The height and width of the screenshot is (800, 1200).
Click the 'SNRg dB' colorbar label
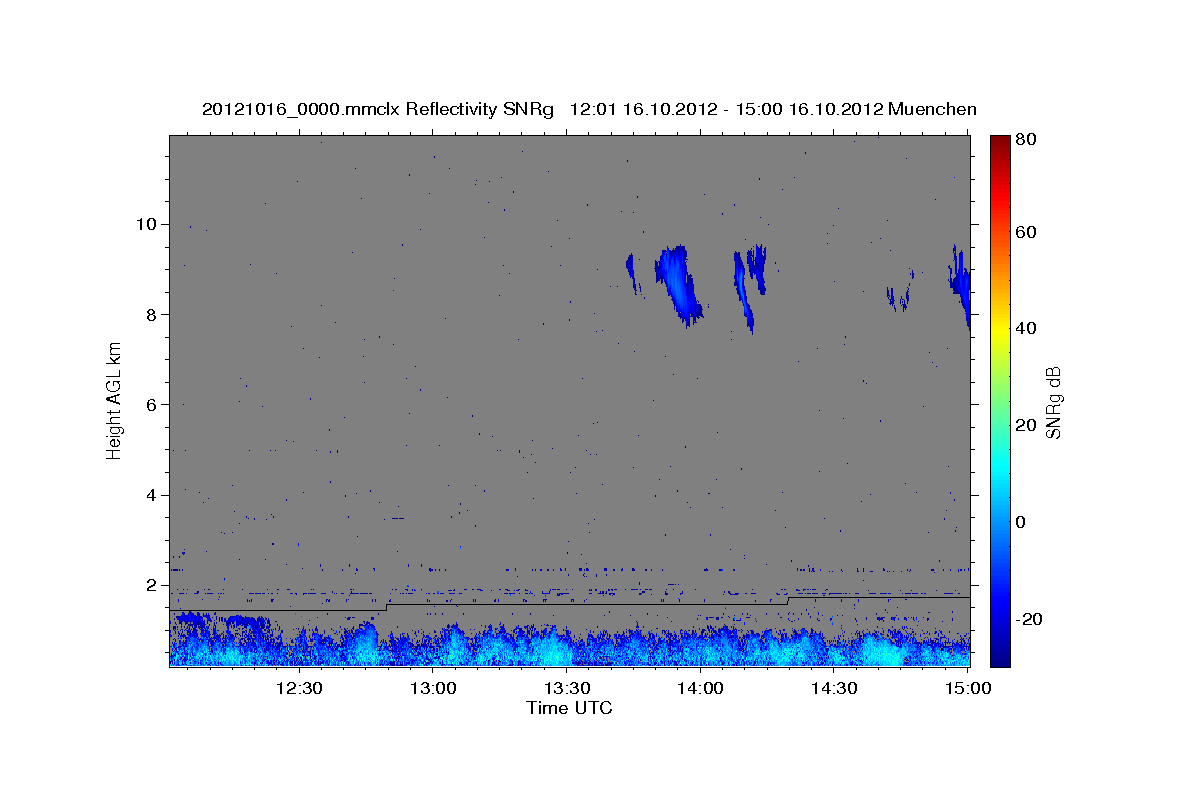(1052, 402)
